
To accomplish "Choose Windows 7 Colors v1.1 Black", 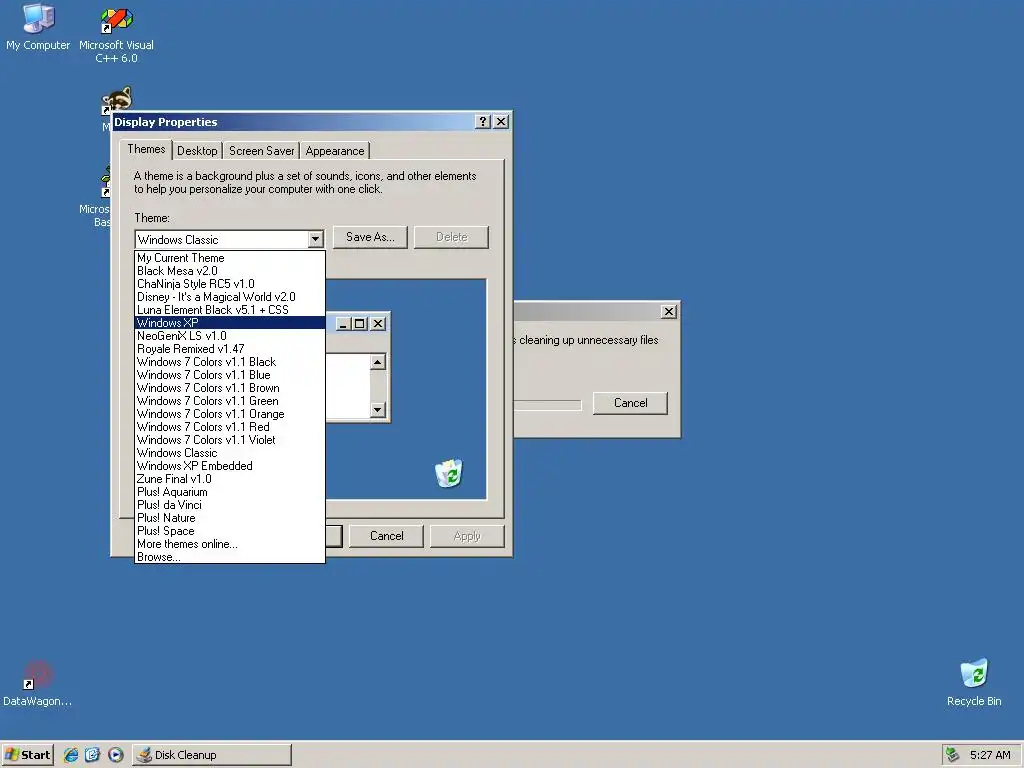I will click(x=230, y=362).
